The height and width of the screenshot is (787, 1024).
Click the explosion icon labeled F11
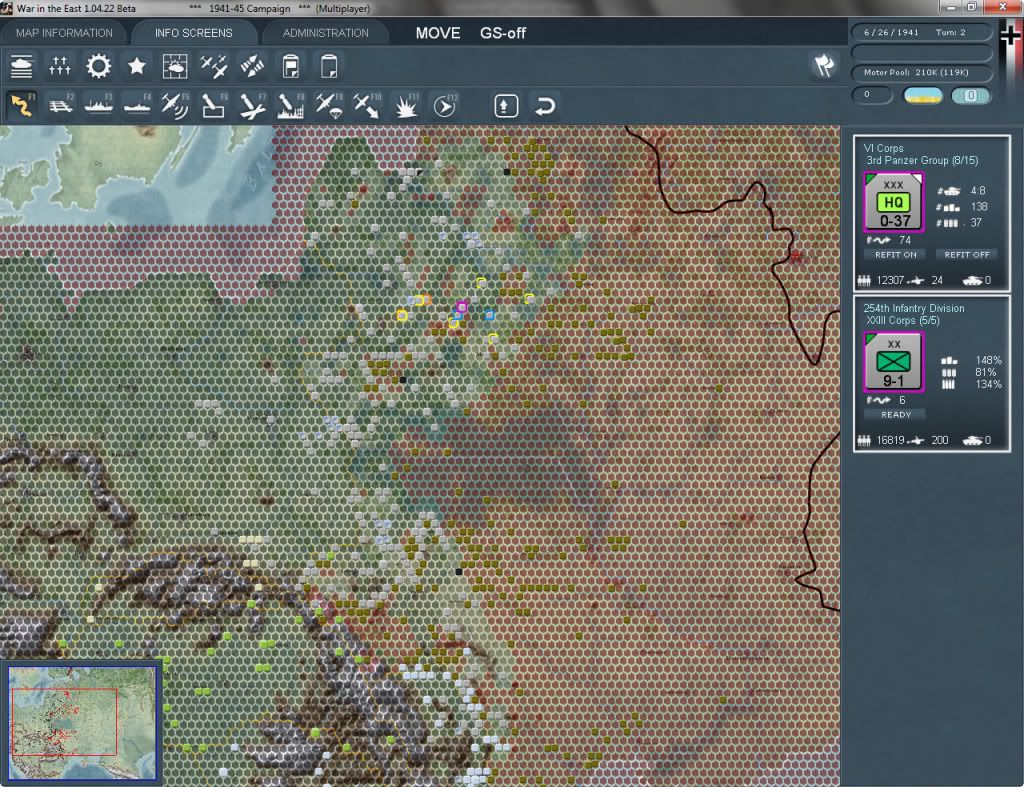(x=406, y=105)
